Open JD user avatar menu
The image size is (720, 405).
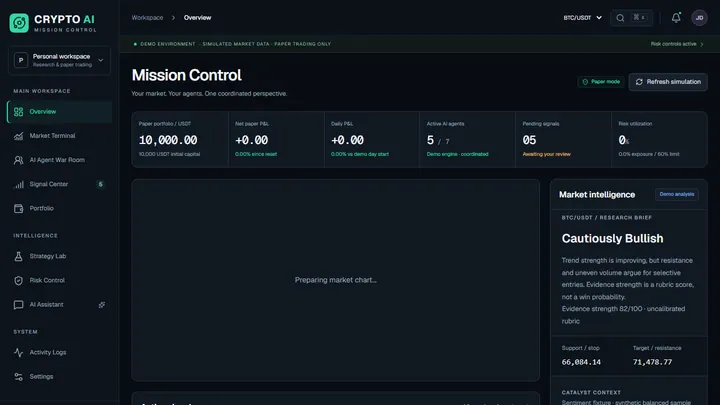pos(699,18)
